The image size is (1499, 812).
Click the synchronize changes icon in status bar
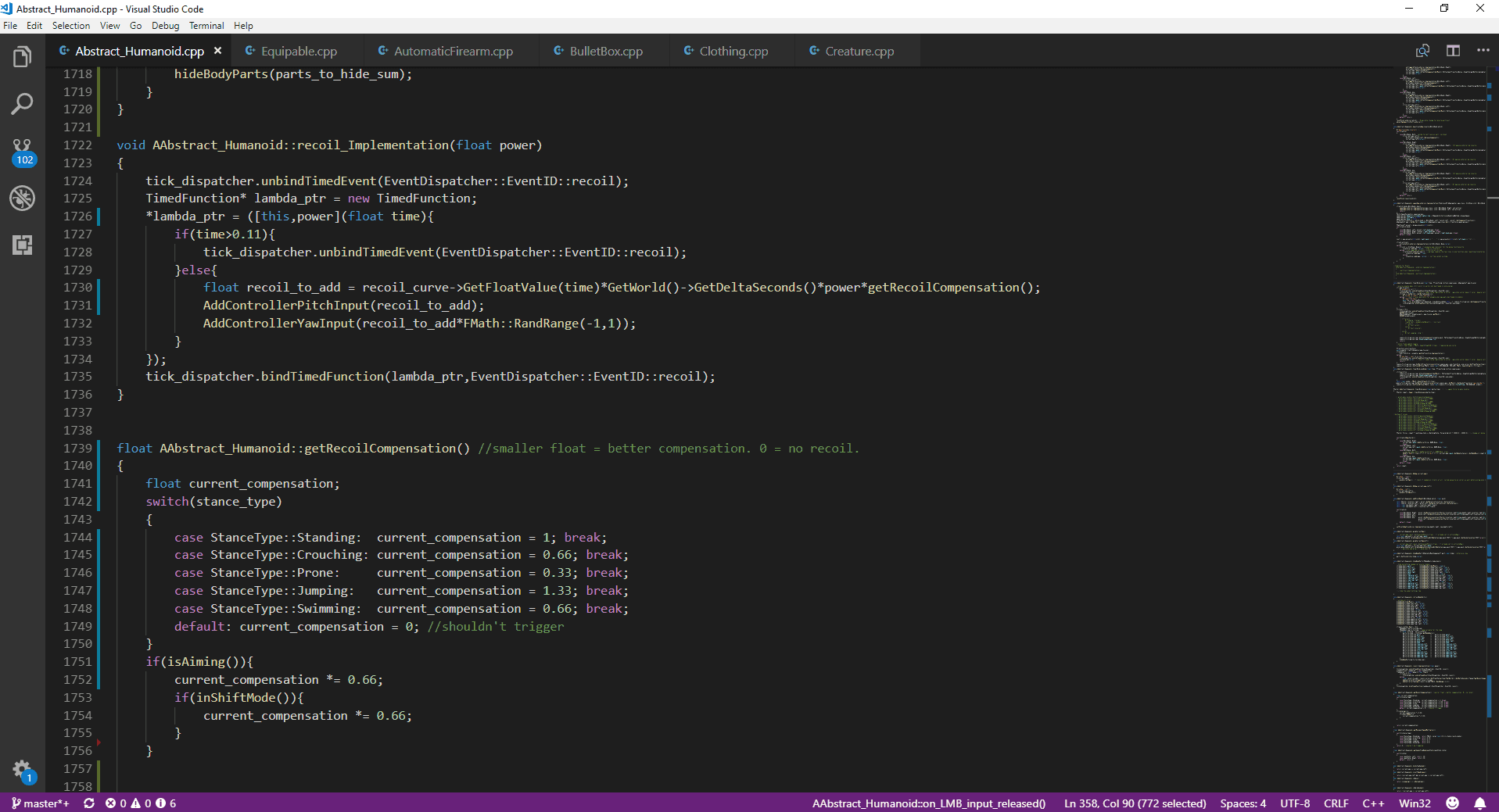click(89, 803)
